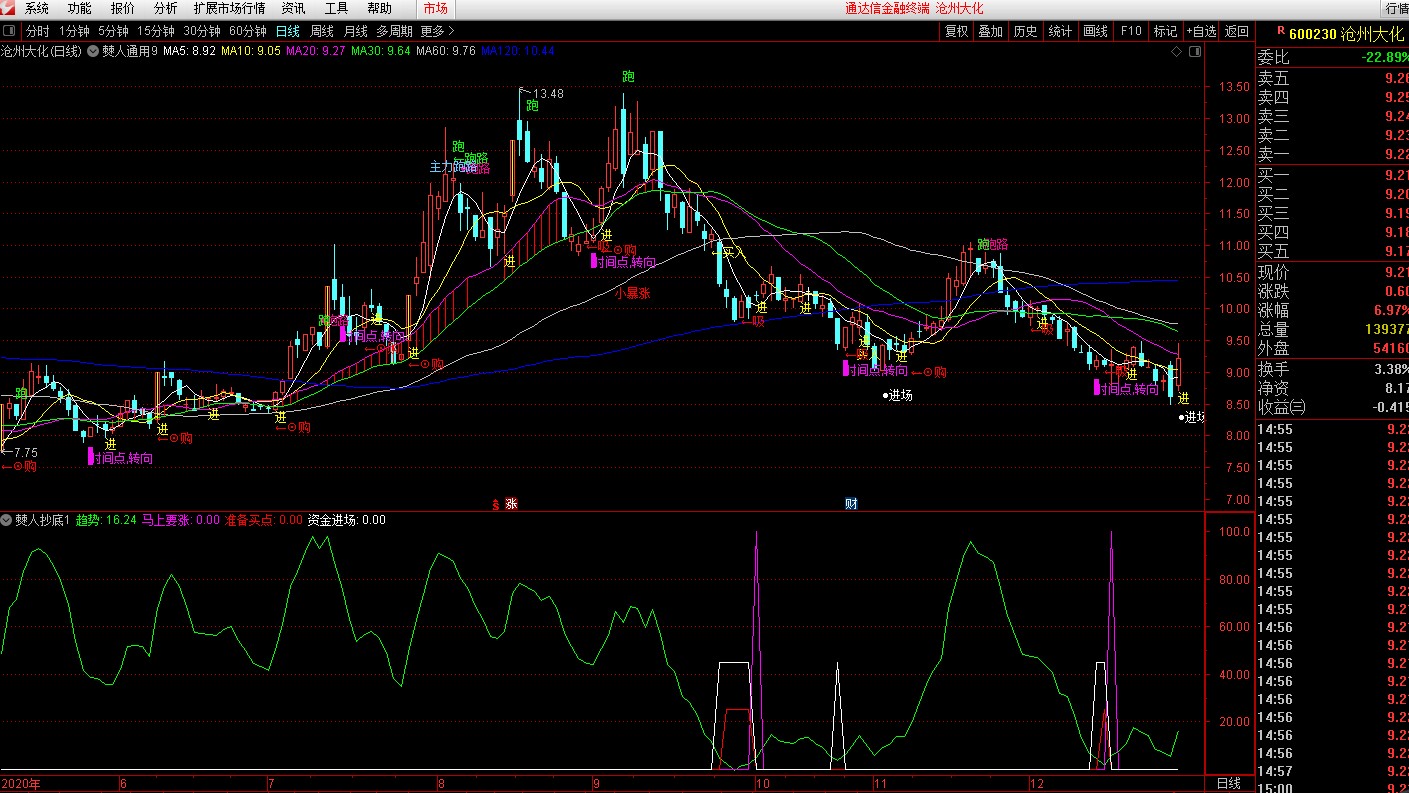Click the 买一 bid row in quote panel

pos(1332,175)
